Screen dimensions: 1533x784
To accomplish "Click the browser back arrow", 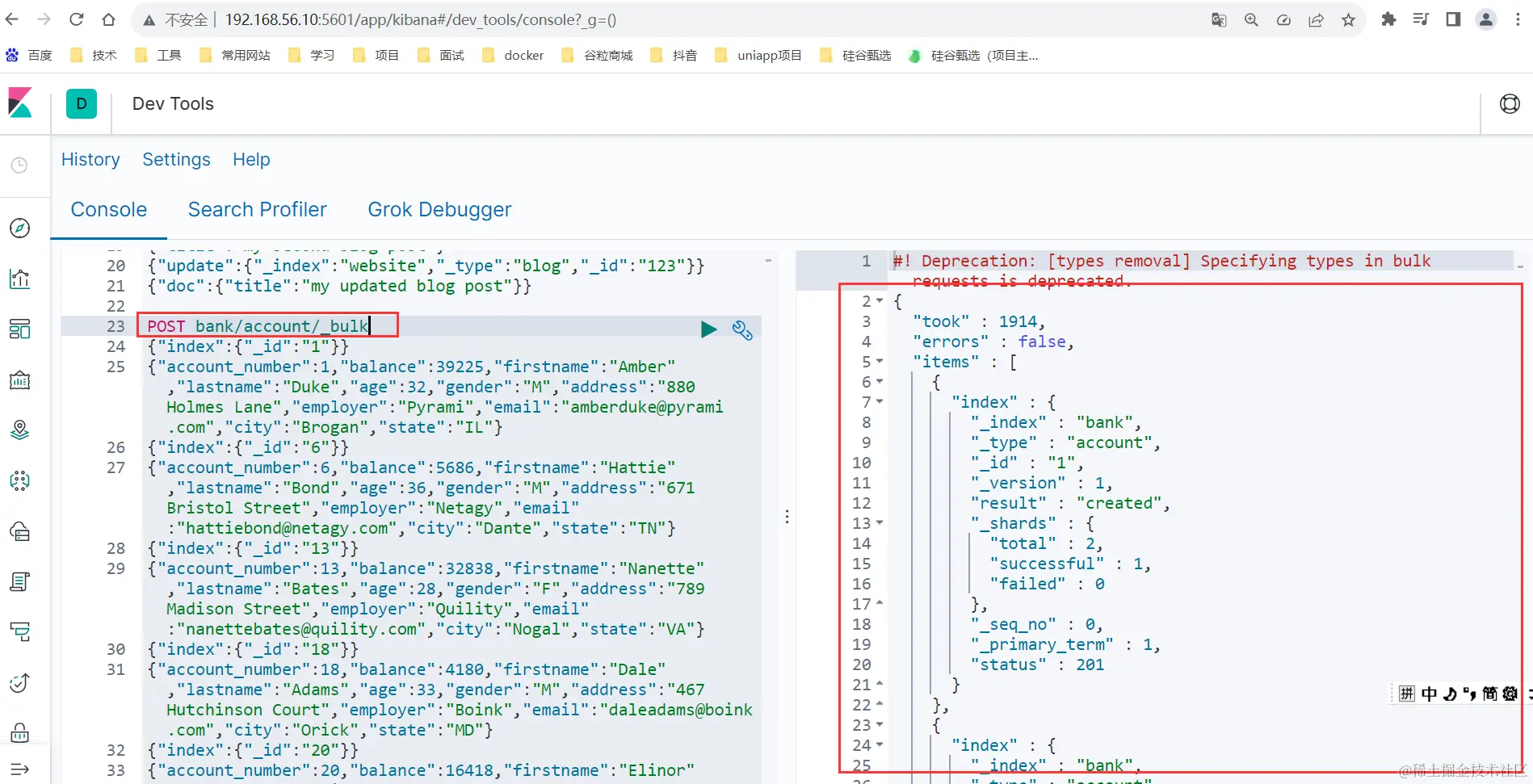I will click(12, 19).
